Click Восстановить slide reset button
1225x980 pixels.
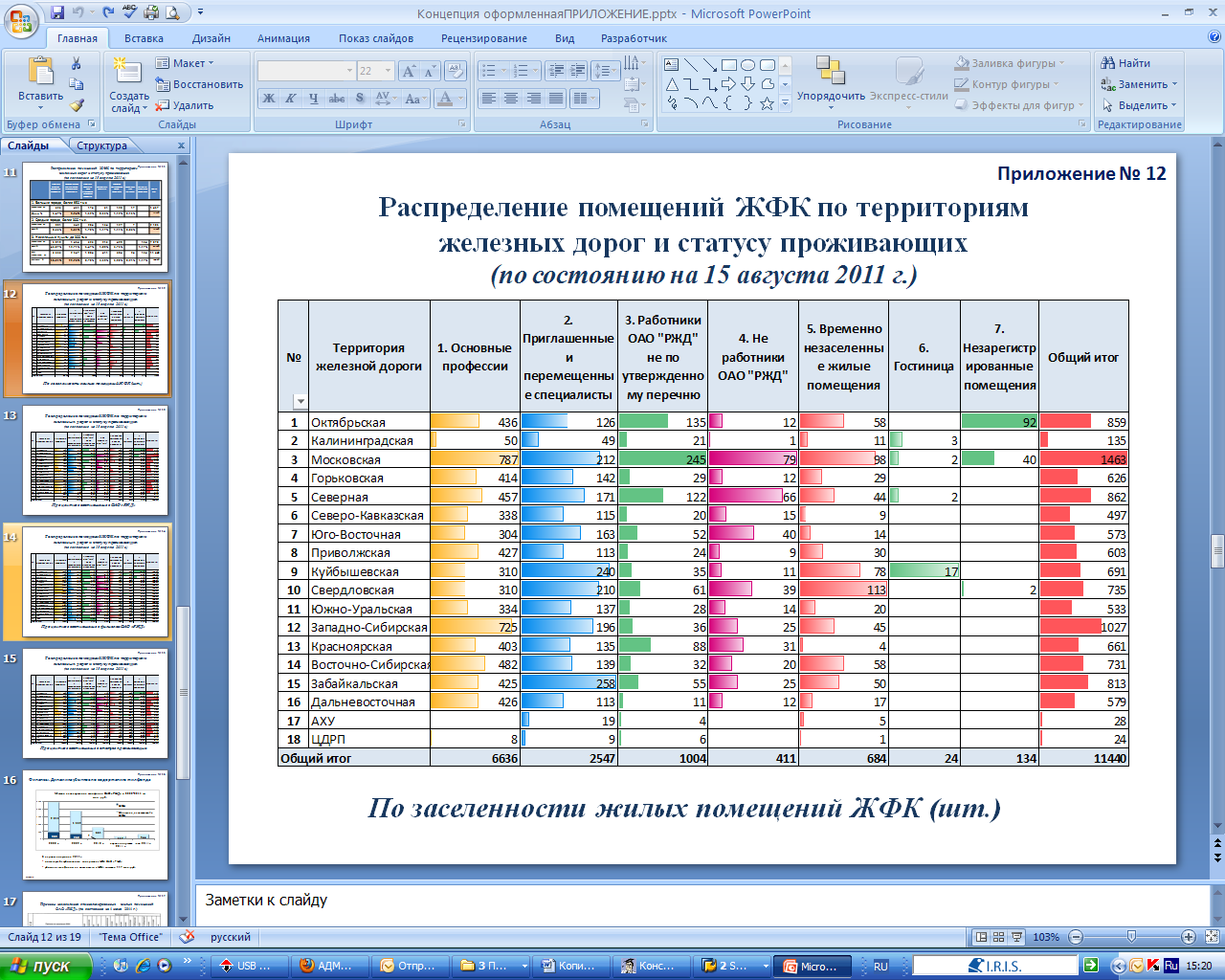click(199, 84)
